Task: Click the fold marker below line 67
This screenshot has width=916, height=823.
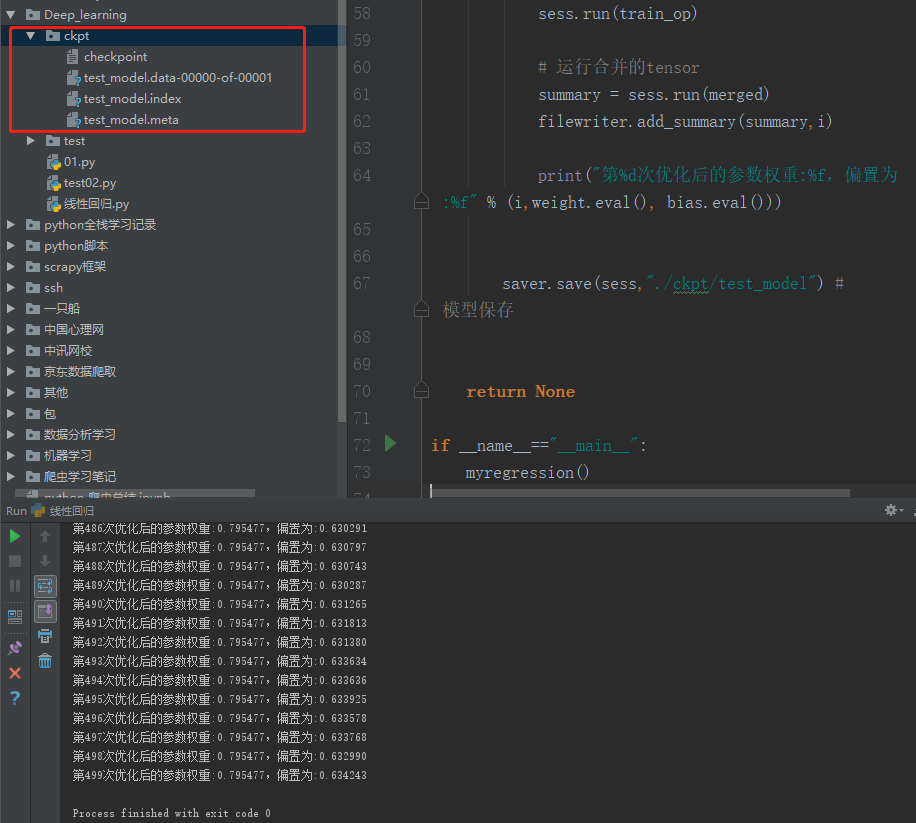Action: tap(421, 308)
